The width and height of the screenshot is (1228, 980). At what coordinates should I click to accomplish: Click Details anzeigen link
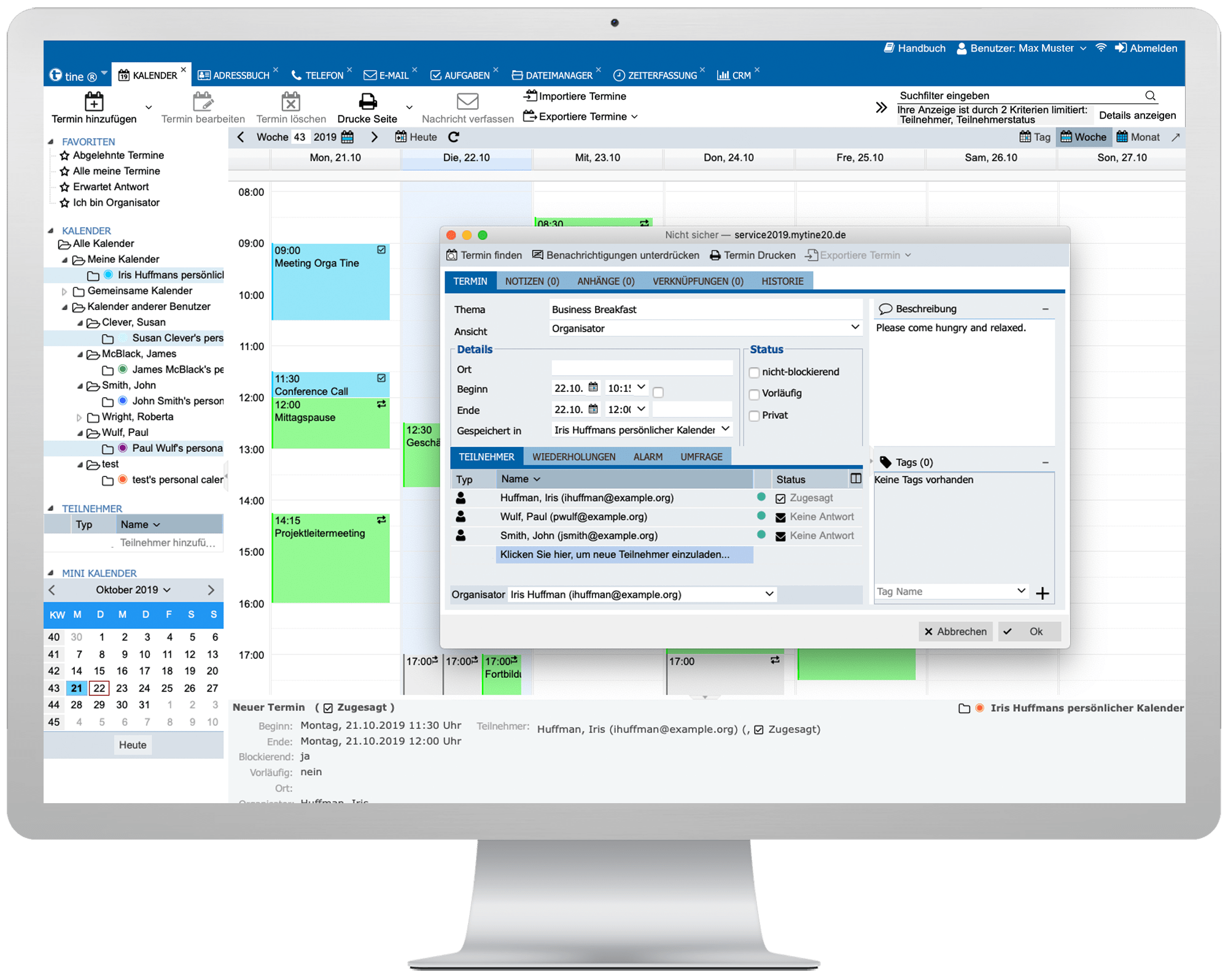[1137, 115]
